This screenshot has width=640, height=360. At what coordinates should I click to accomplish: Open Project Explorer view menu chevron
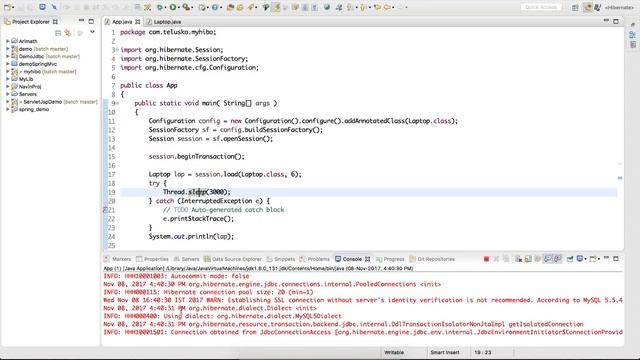[93, 32]
